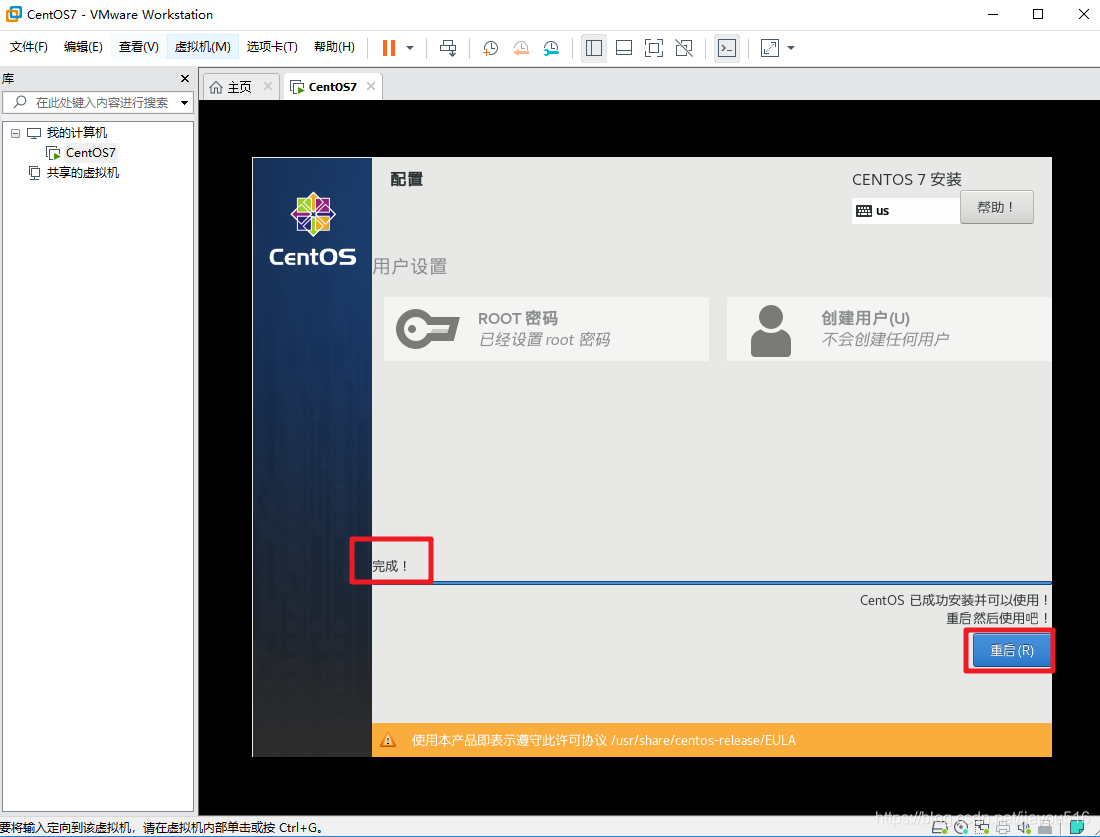Image resolution: width=1100 pixels, height=837 pixels.
Task: Click the network adapter status icon
Action: 981,828
